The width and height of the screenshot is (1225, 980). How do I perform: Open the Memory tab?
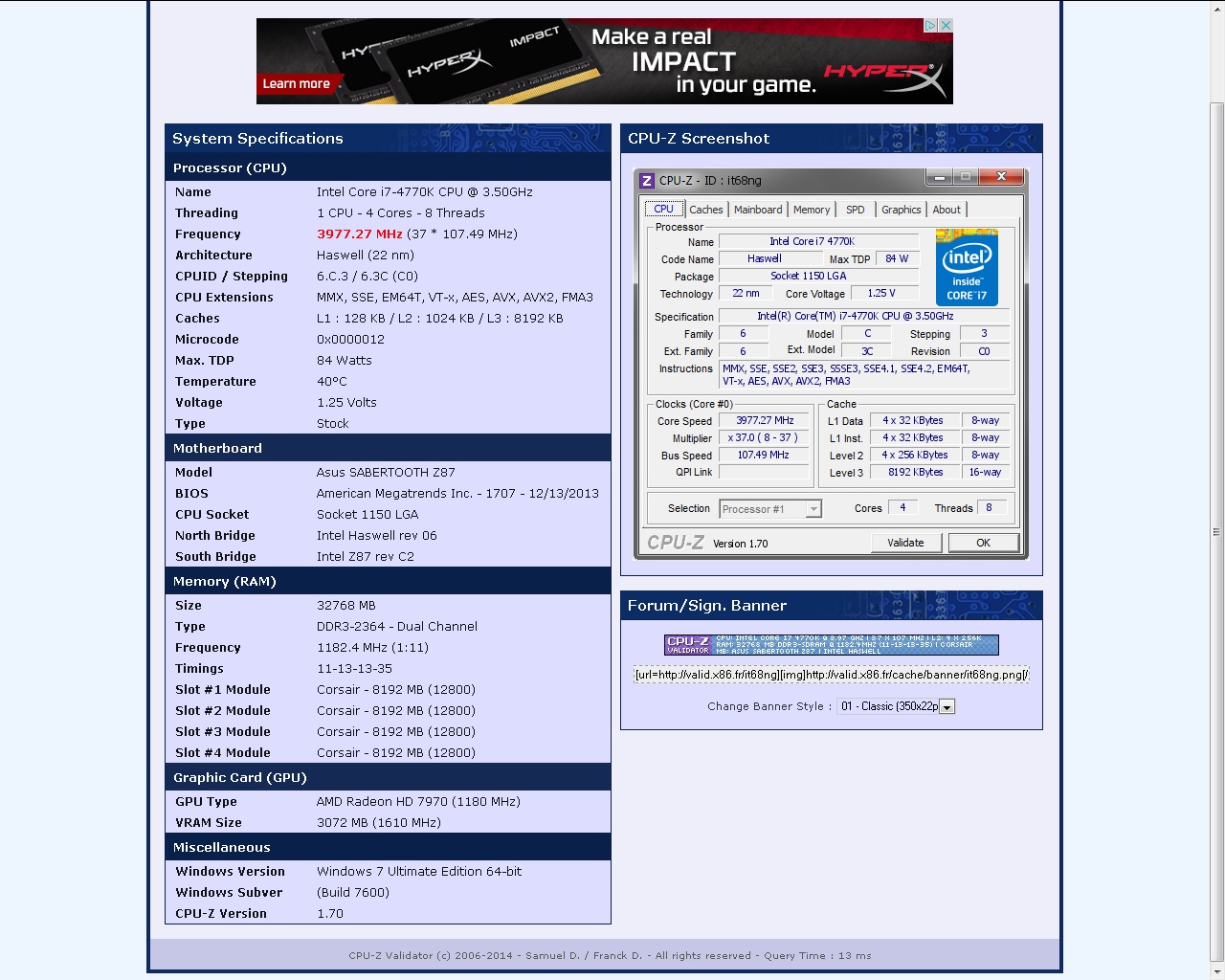[812, 210]
